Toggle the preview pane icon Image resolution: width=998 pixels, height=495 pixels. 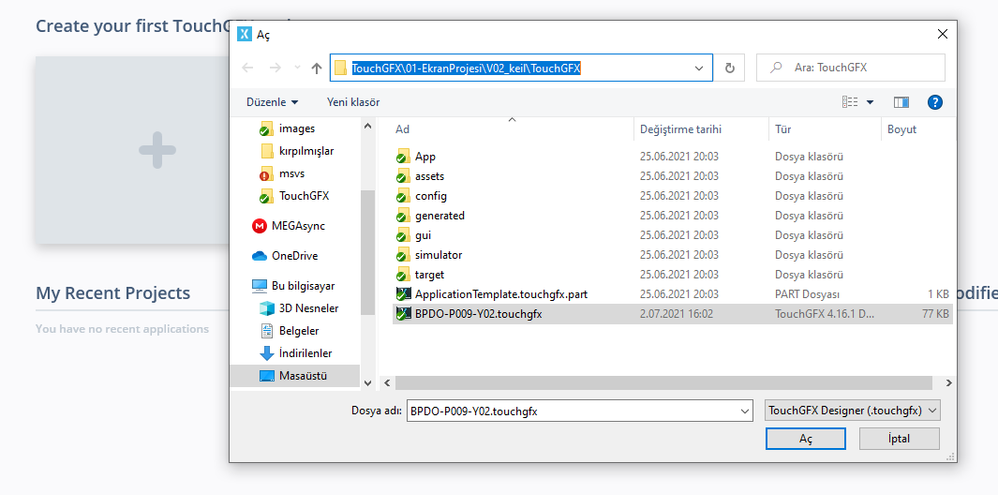coord(901,102)
